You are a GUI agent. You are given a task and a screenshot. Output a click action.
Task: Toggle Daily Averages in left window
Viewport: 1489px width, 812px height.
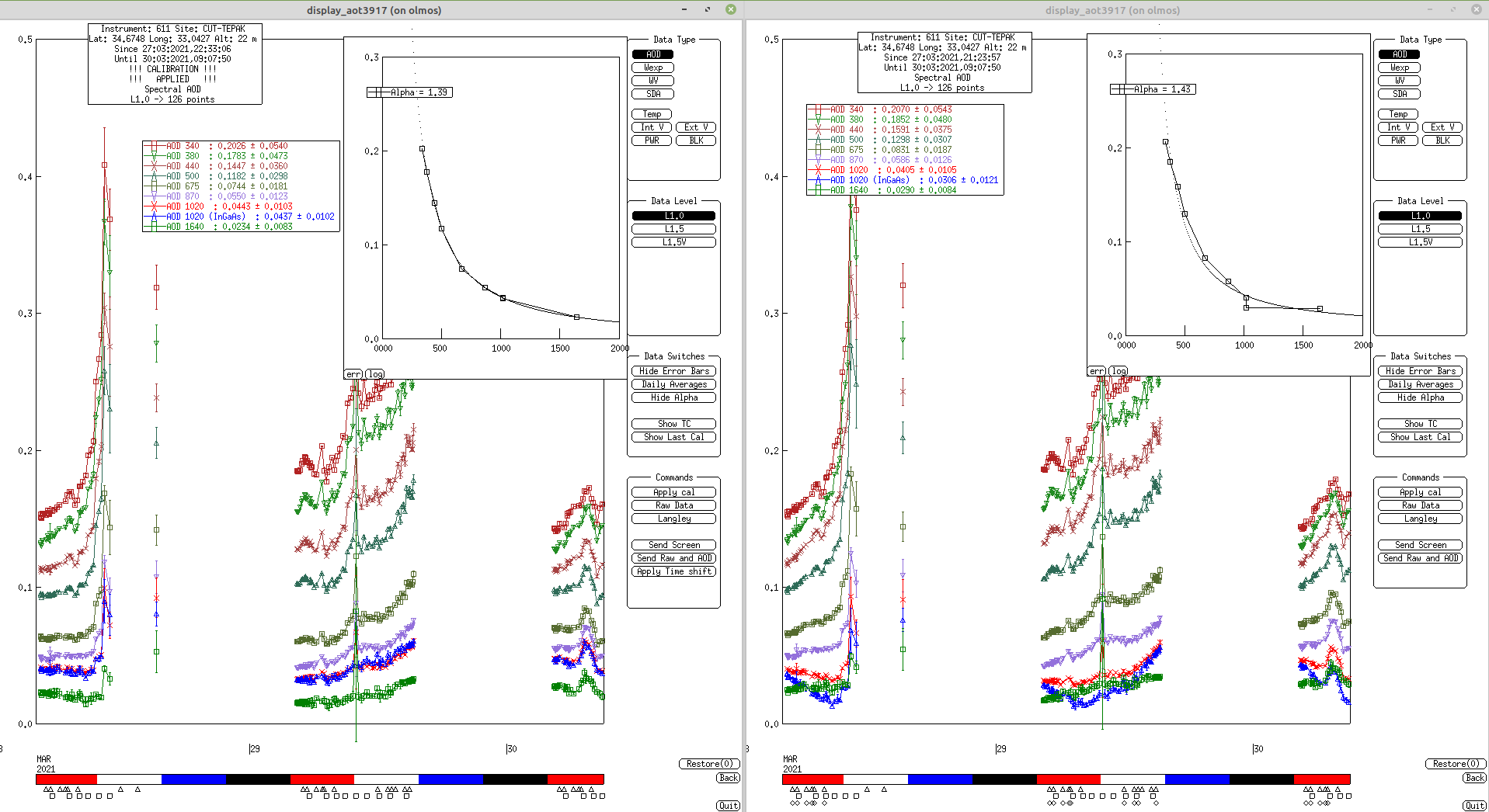coord(673,384)
